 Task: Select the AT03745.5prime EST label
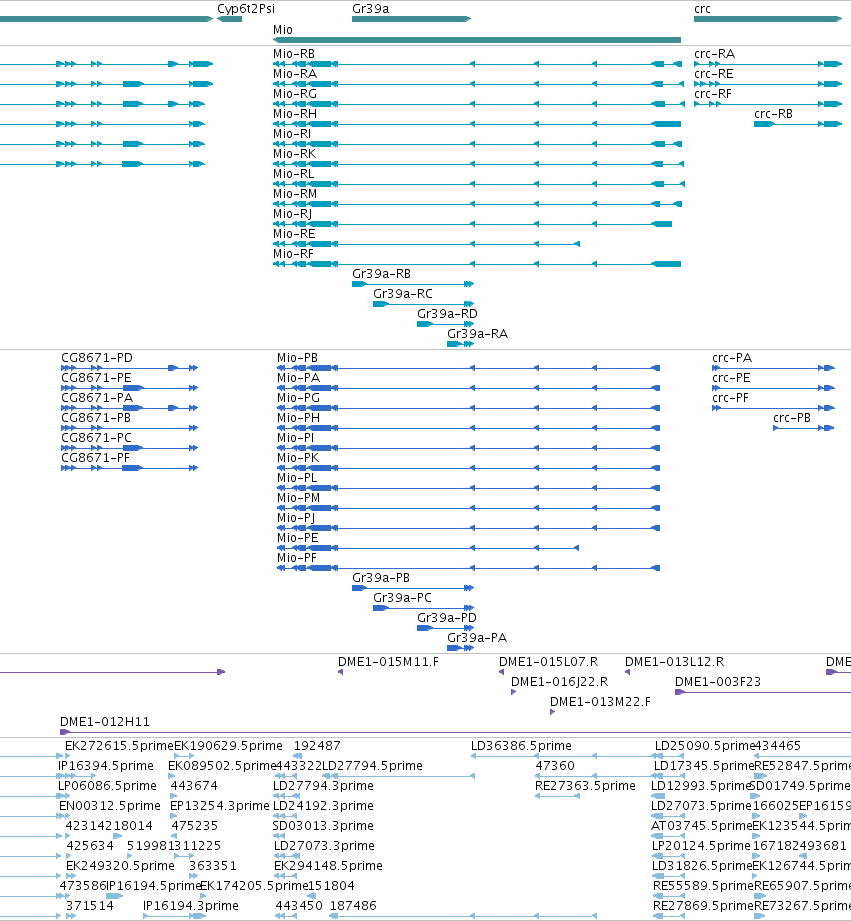tap(701, 826)
